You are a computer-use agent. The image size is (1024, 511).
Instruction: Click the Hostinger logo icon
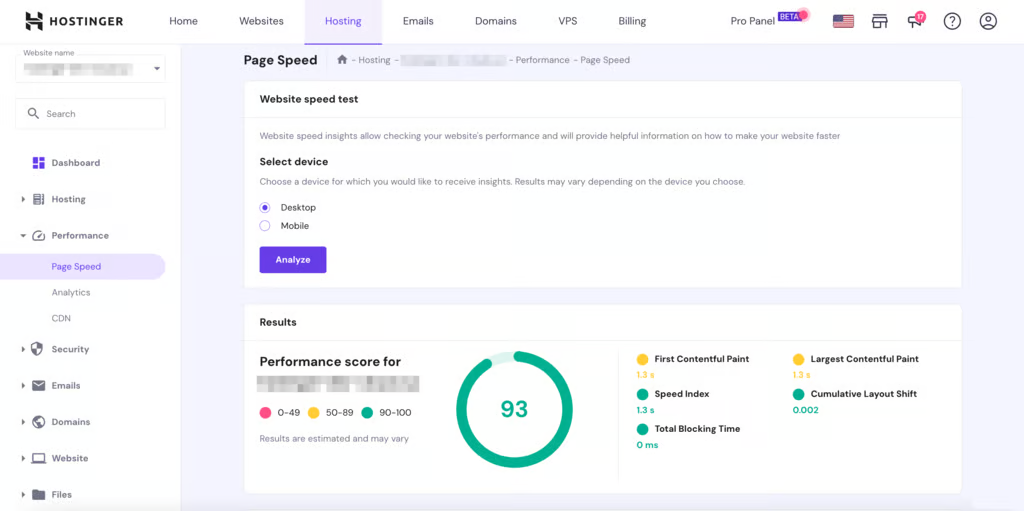[34, 21]
